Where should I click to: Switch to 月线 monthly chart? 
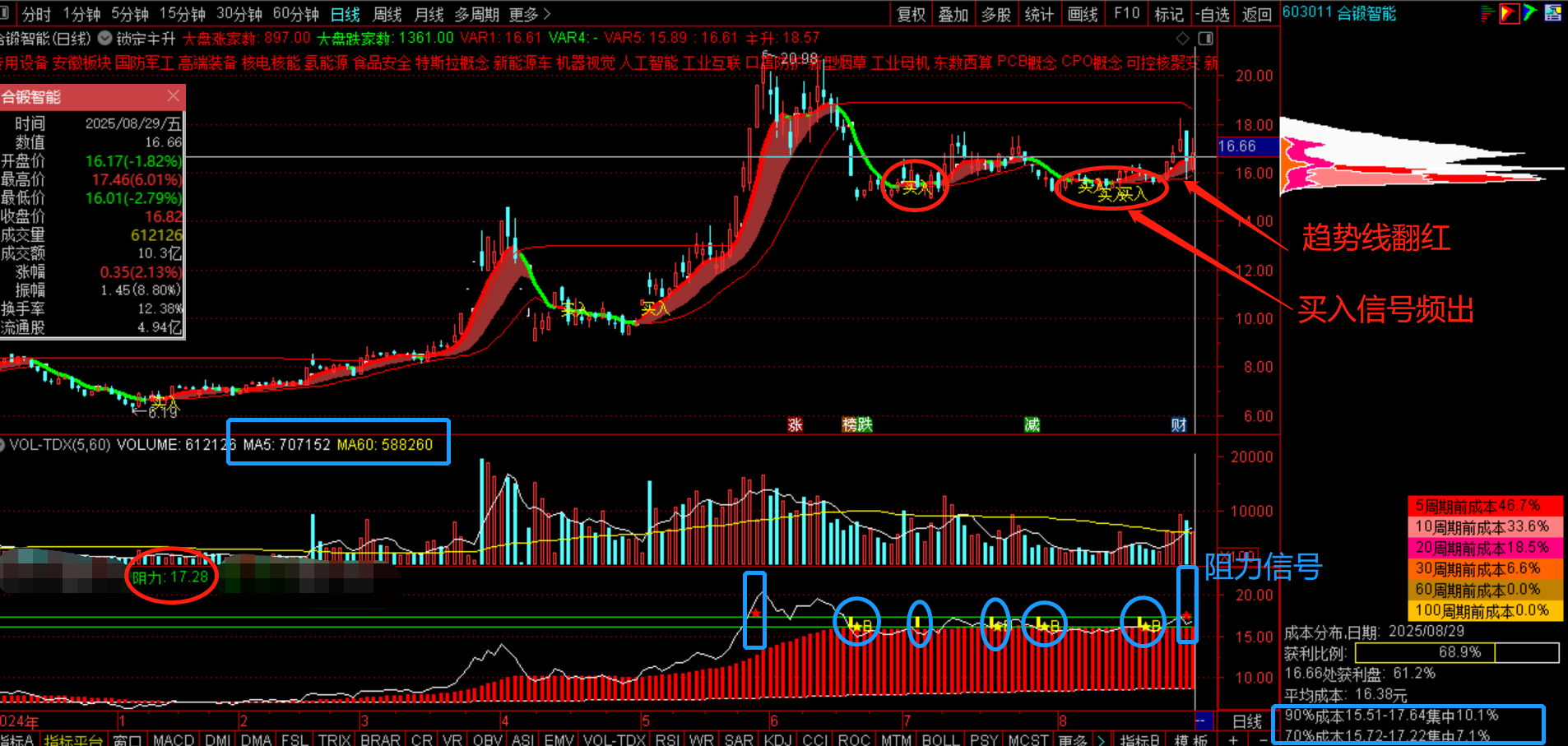pyautogui.click(x=429, y=14)
